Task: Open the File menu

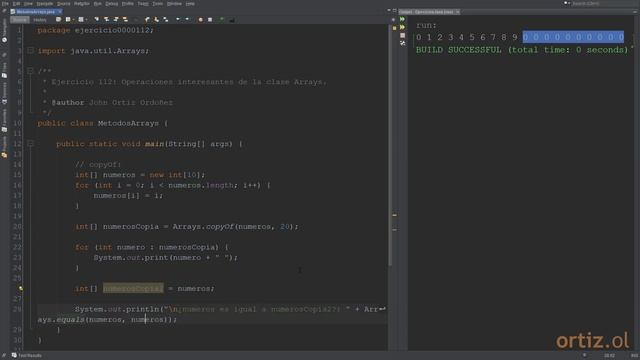Action: [x=5, y=4]
